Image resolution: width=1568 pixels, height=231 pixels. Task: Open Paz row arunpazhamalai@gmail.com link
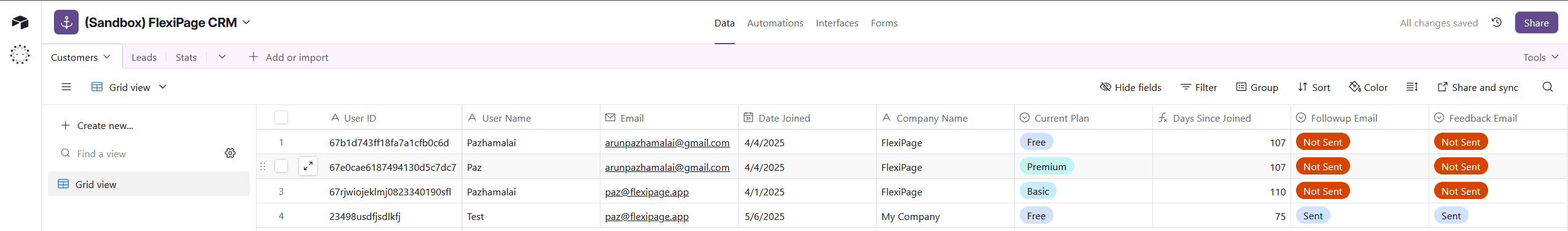coord(667,167)
